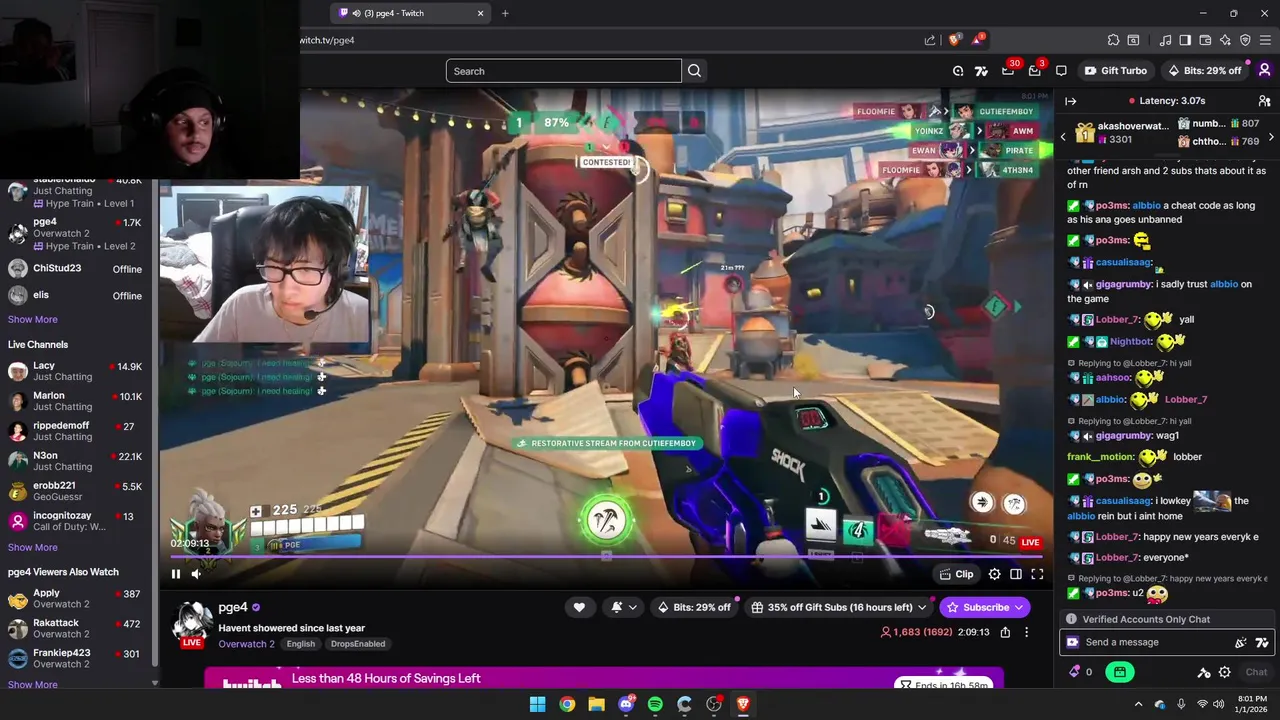Open rippedemoff channel in sidebar

(76, 431)
